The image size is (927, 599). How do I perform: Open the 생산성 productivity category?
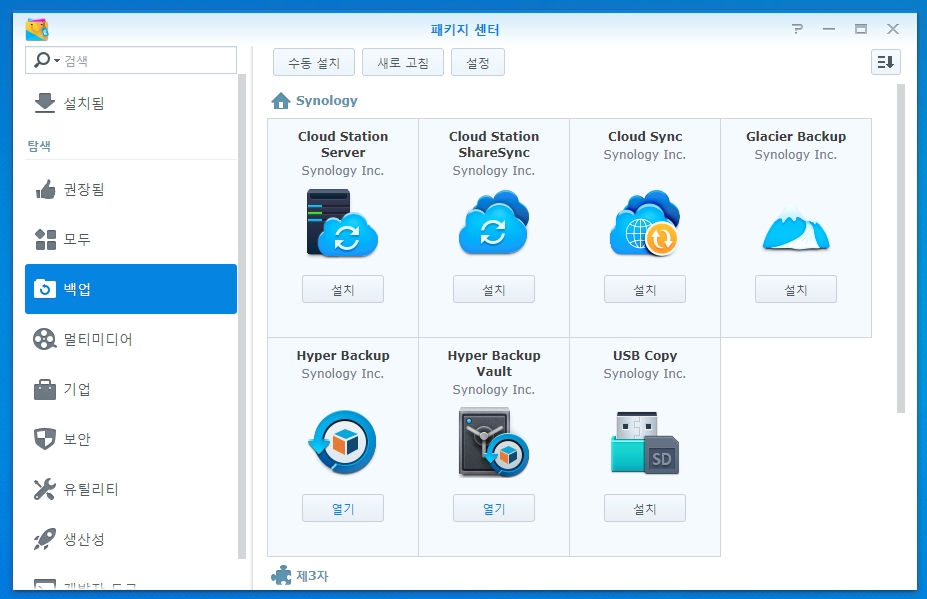coord(131,539)
